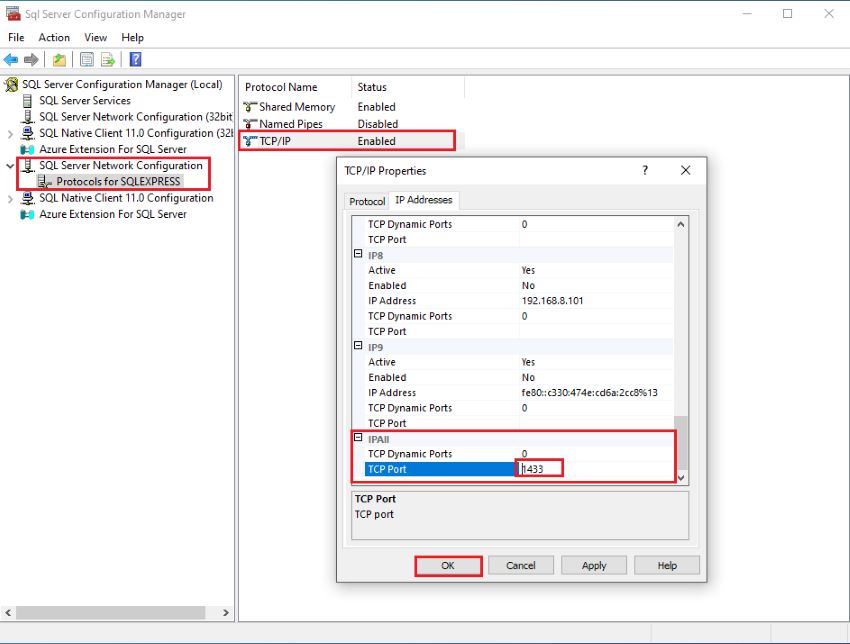Click the Forward arrow toolbar icon
Image resolution: width=850 pixels, height=644 pixels.
[31, 60]
